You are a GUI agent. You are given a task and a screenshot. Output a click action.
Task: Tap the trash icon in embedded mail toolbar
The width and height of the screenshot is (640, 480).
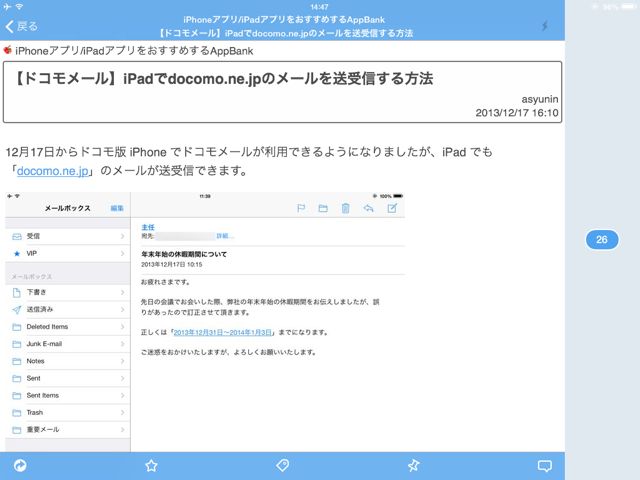(345, 209)
